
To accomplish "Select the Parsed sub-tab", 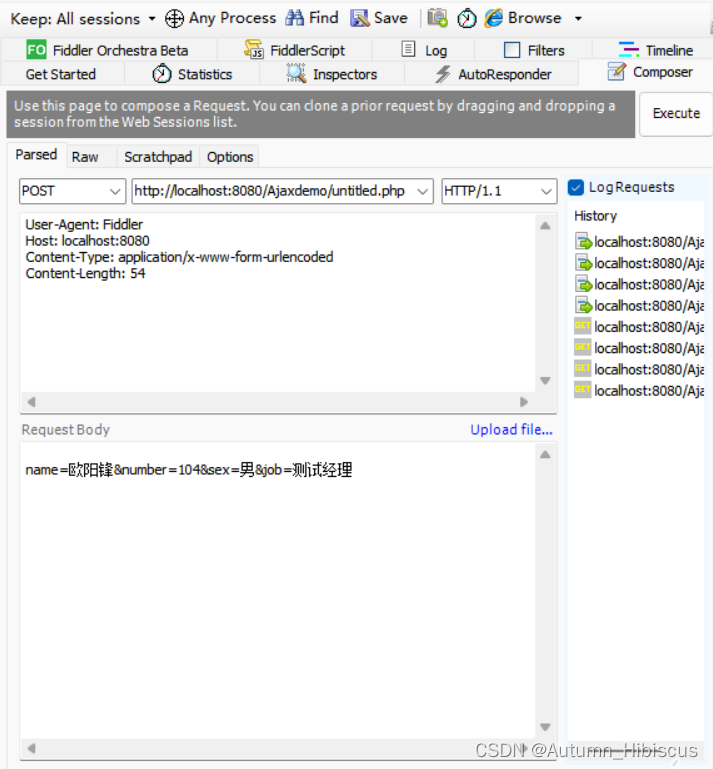I will point(36,155).
